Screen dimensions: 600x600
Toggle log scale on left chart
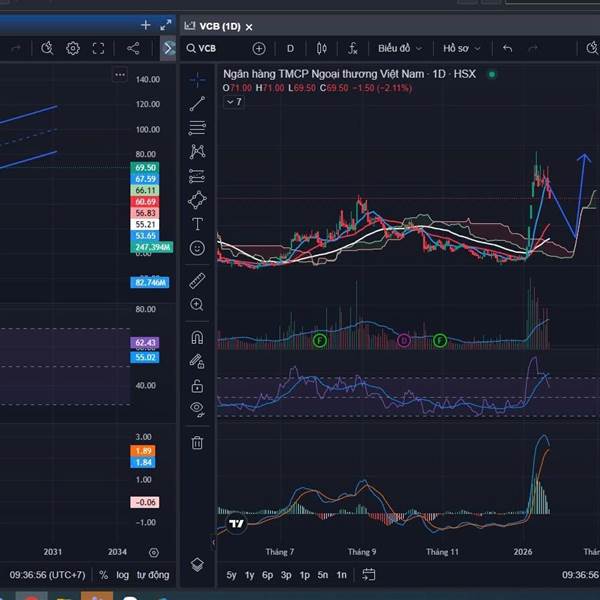pyautogui.click(x=122, y=575)
